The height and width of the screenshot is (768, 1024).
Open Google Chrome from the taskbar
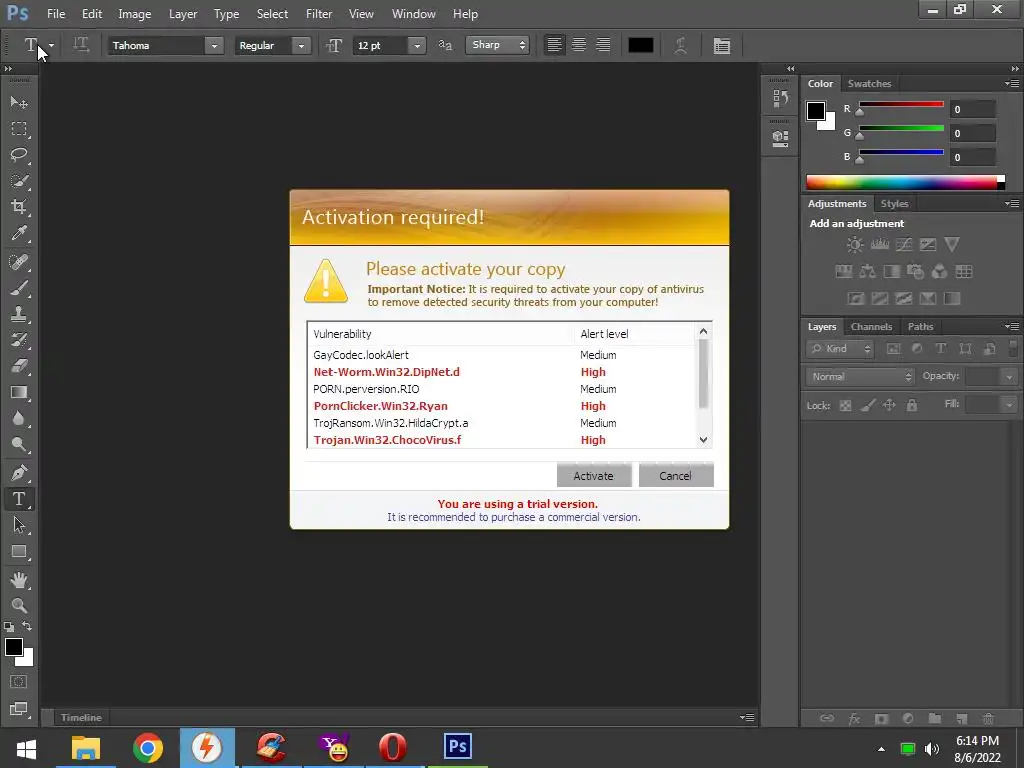click(148, 748)
